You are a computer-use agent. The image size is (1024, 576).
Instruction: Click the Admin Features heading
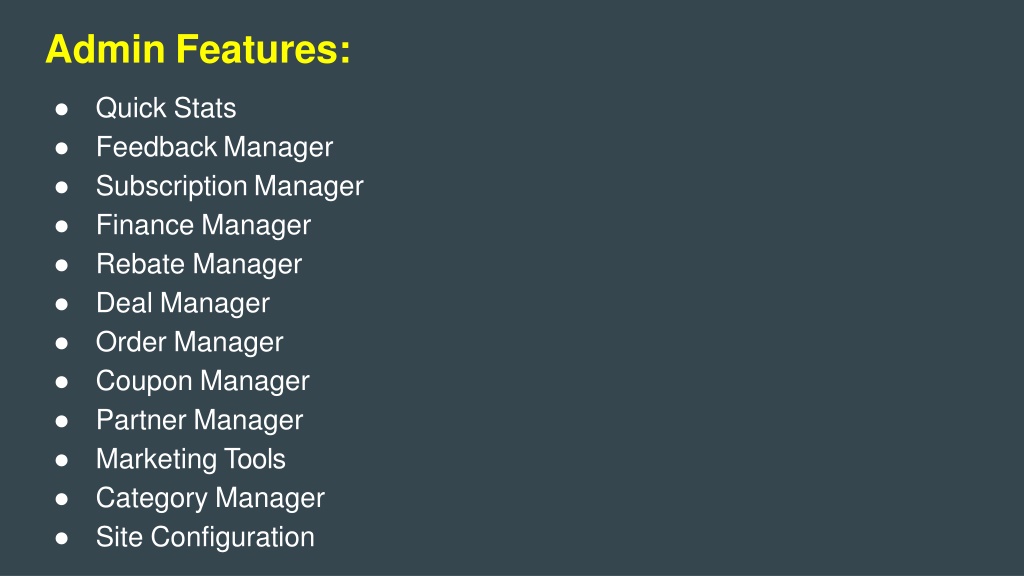(198, 49)
